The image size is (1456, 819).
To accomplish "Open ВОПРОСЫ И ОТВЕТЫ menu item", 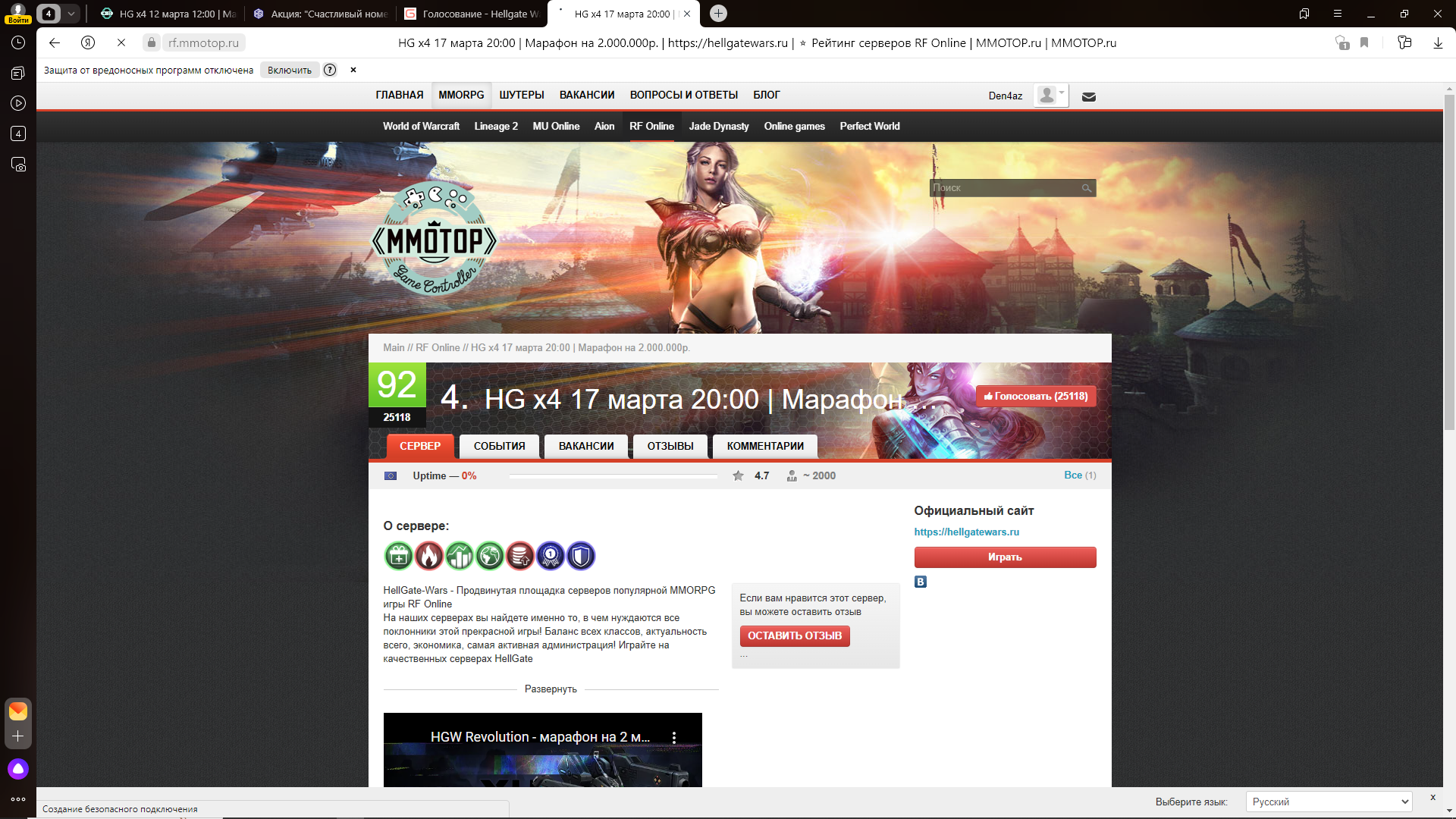I will 684,96.
